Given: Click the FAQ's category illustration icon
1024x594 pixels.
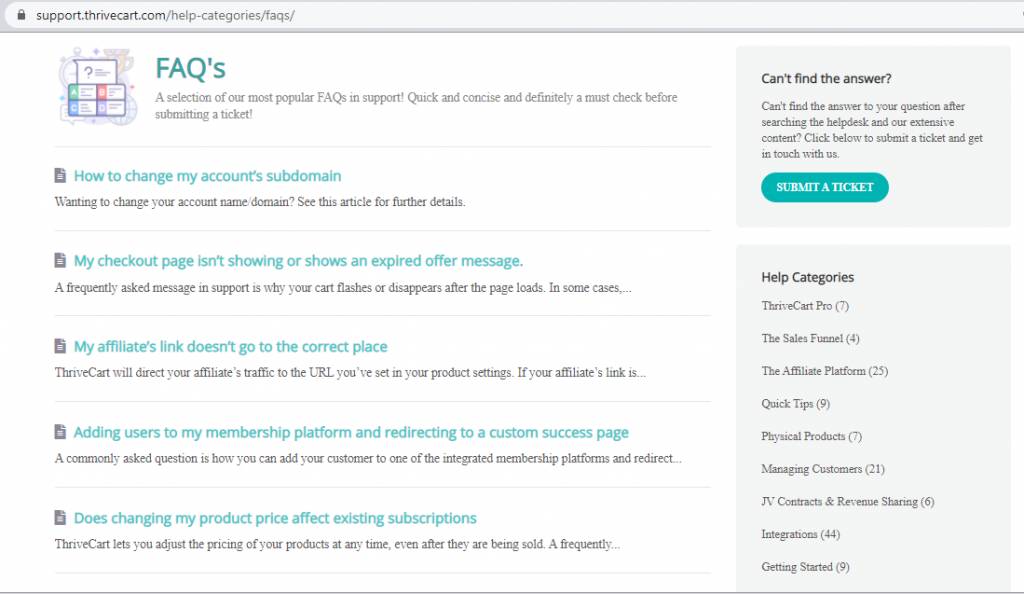Looking at the screenshot, I should pyautogui.click(x=97, y=86).
